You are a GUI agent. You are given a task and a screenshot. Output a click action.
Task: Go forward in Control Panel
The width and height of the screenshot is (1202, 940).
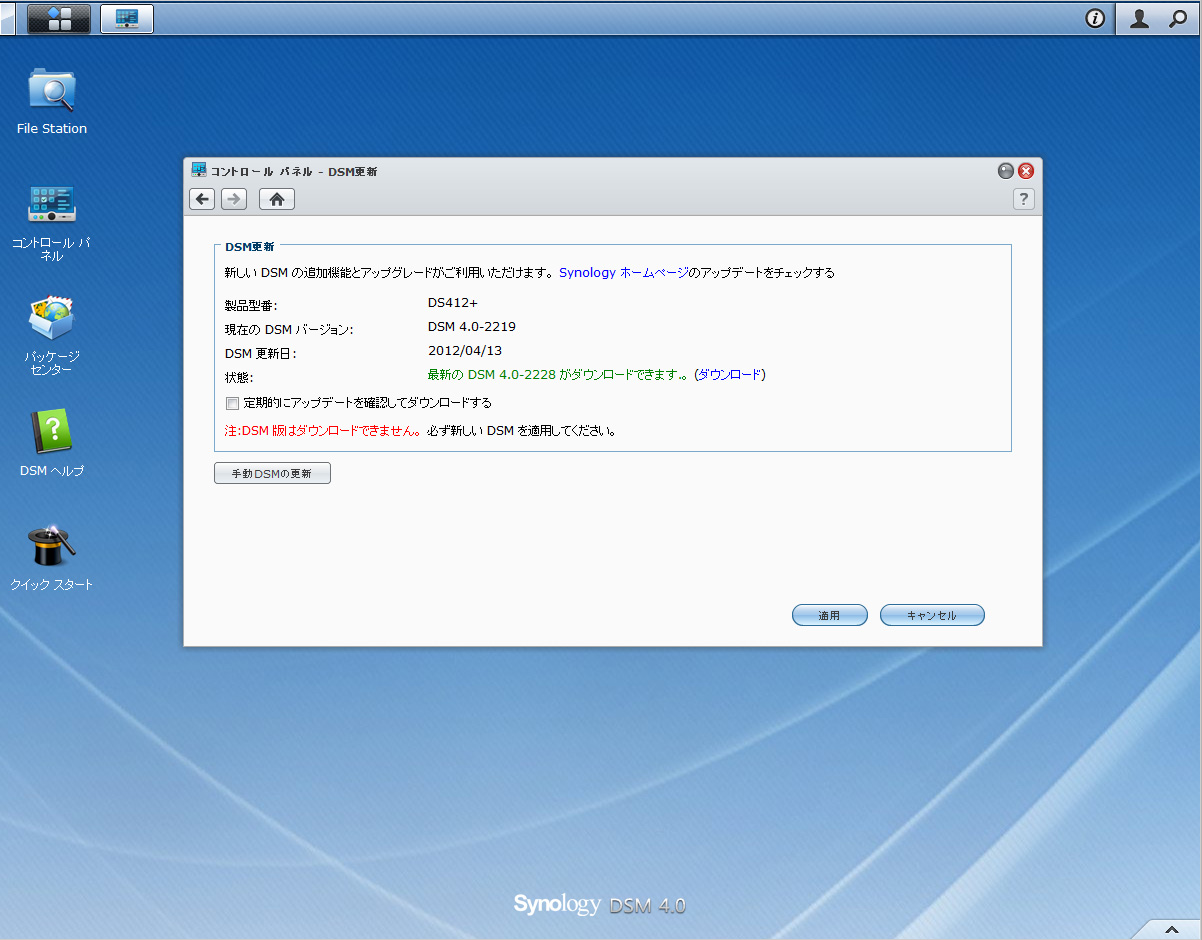pos(234,200)
